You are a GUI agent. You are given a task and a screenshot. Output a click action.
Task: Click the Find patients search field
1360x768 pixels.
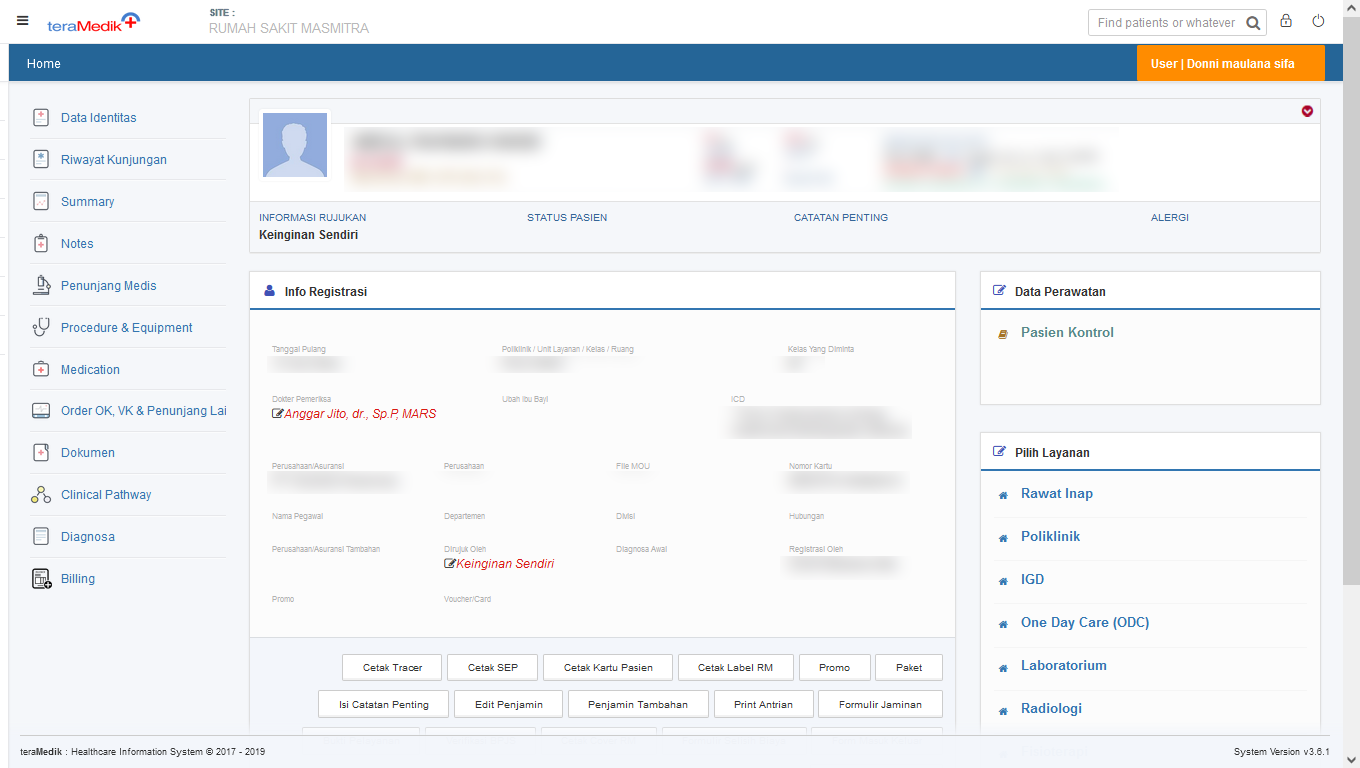click(1166, 23)
